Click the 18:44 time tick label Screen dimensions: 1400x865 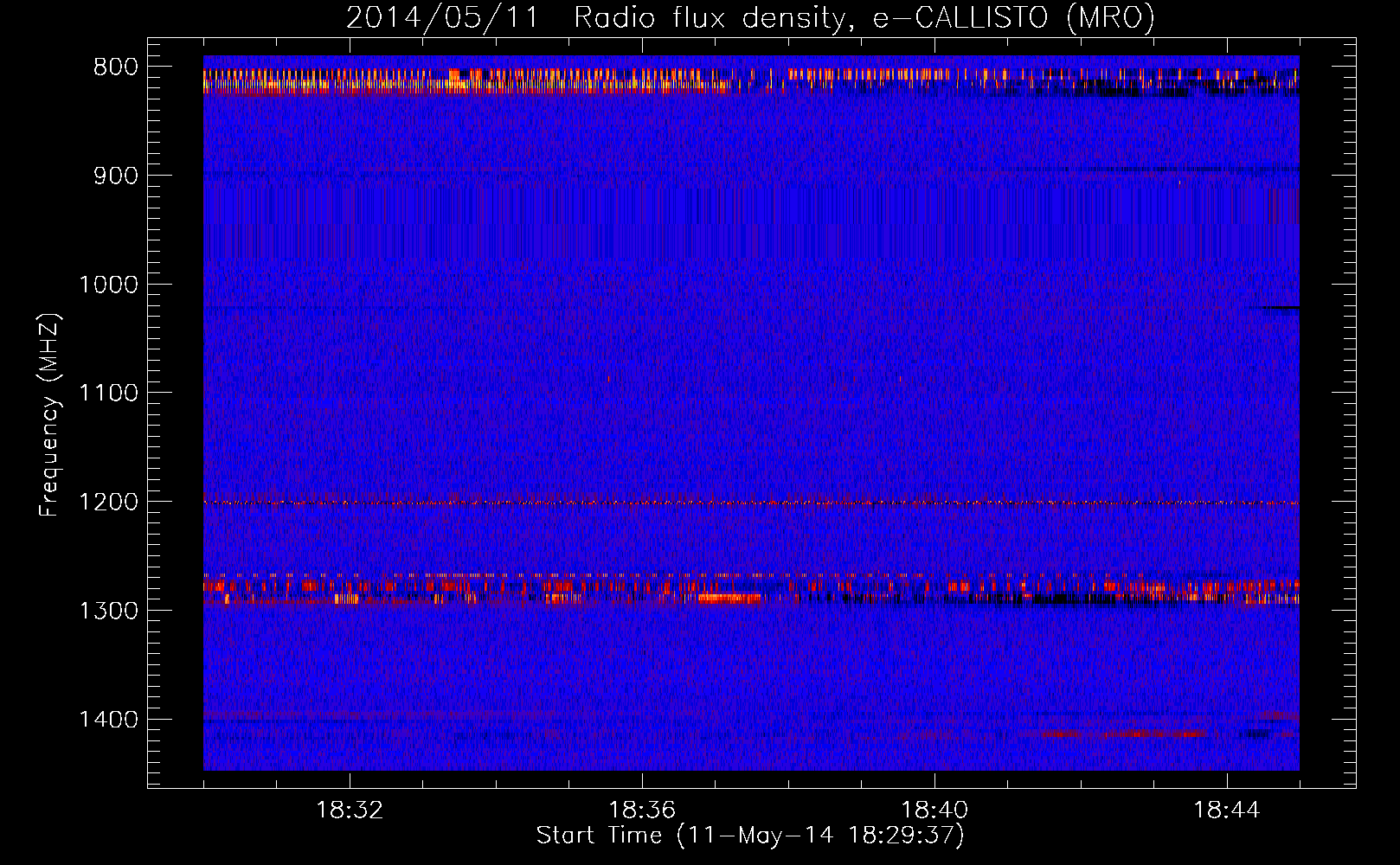(x=1227, y=811)
